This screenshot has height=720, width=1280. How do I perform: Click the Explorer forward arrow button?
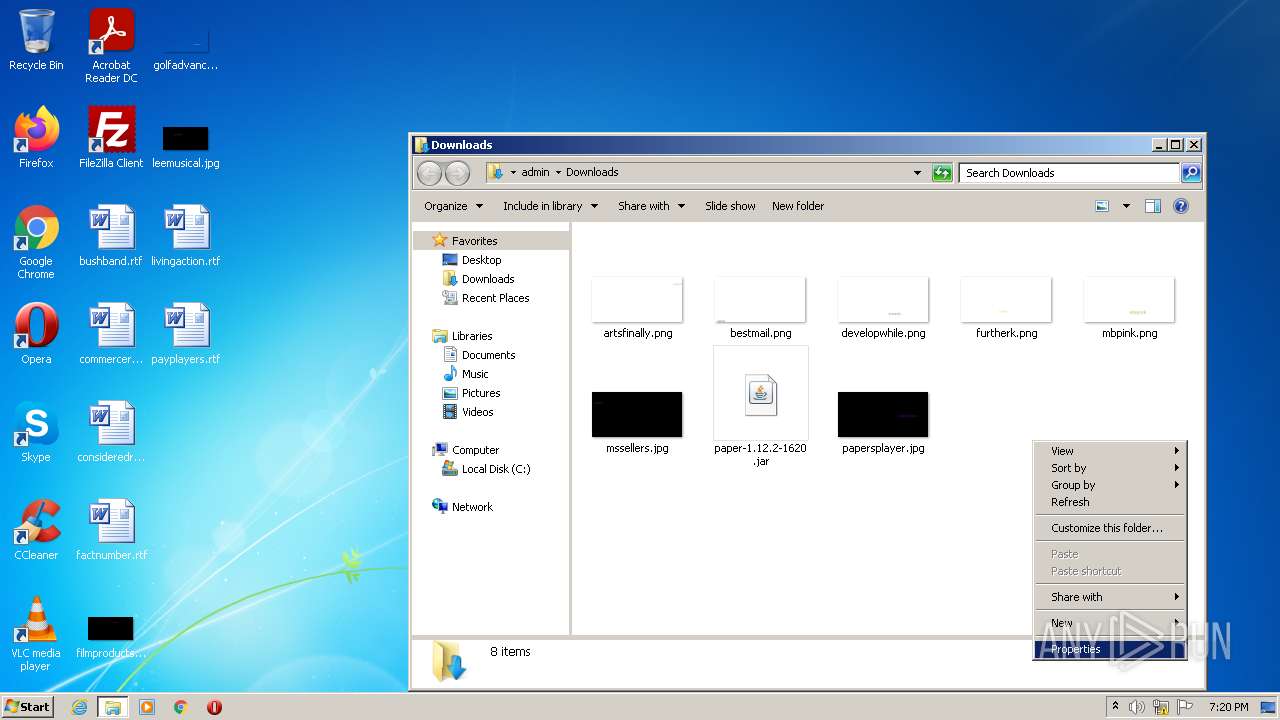(x=457, y=173)
